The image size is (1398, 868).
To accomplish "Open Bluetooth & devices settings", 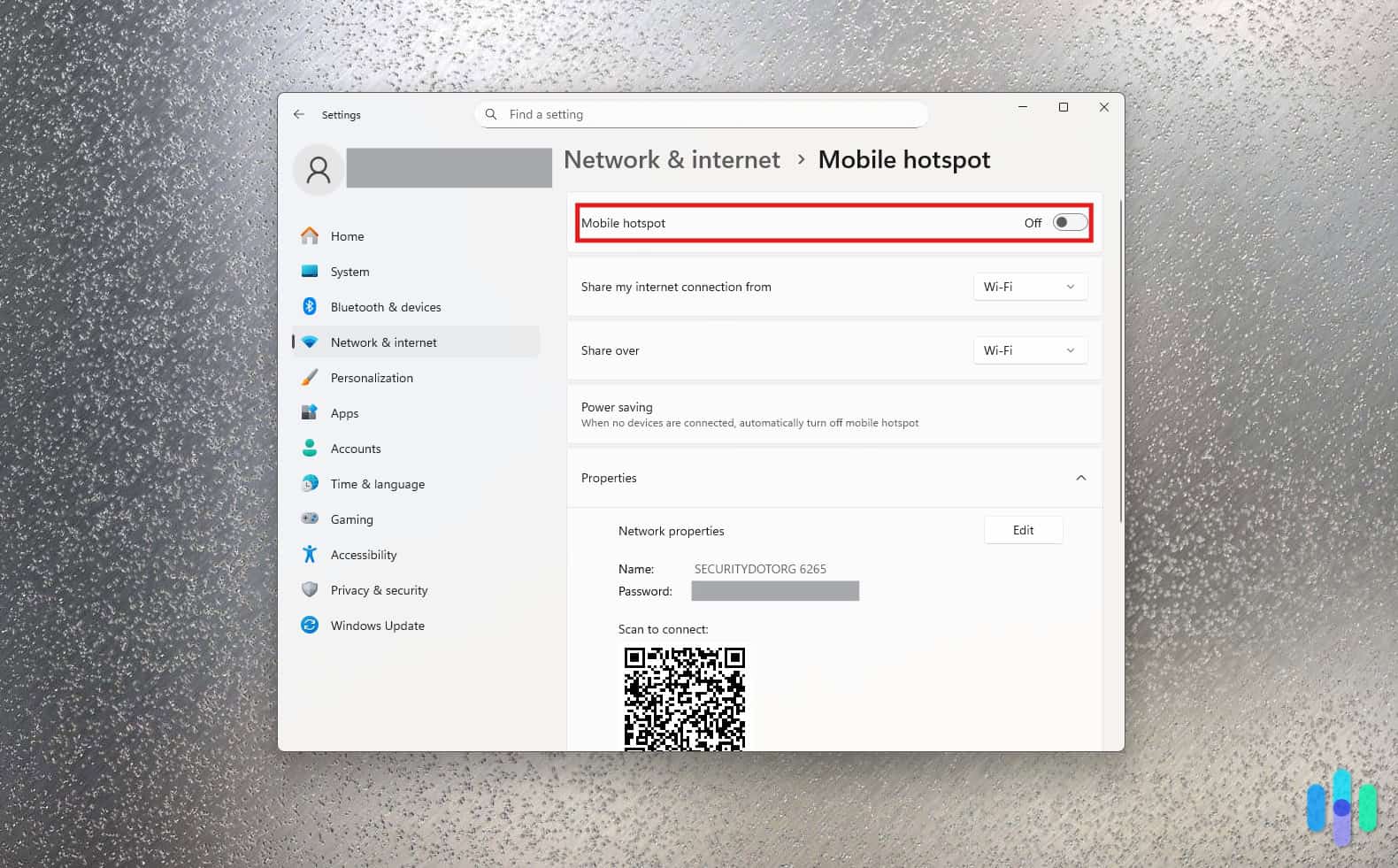I will [416, 307].
